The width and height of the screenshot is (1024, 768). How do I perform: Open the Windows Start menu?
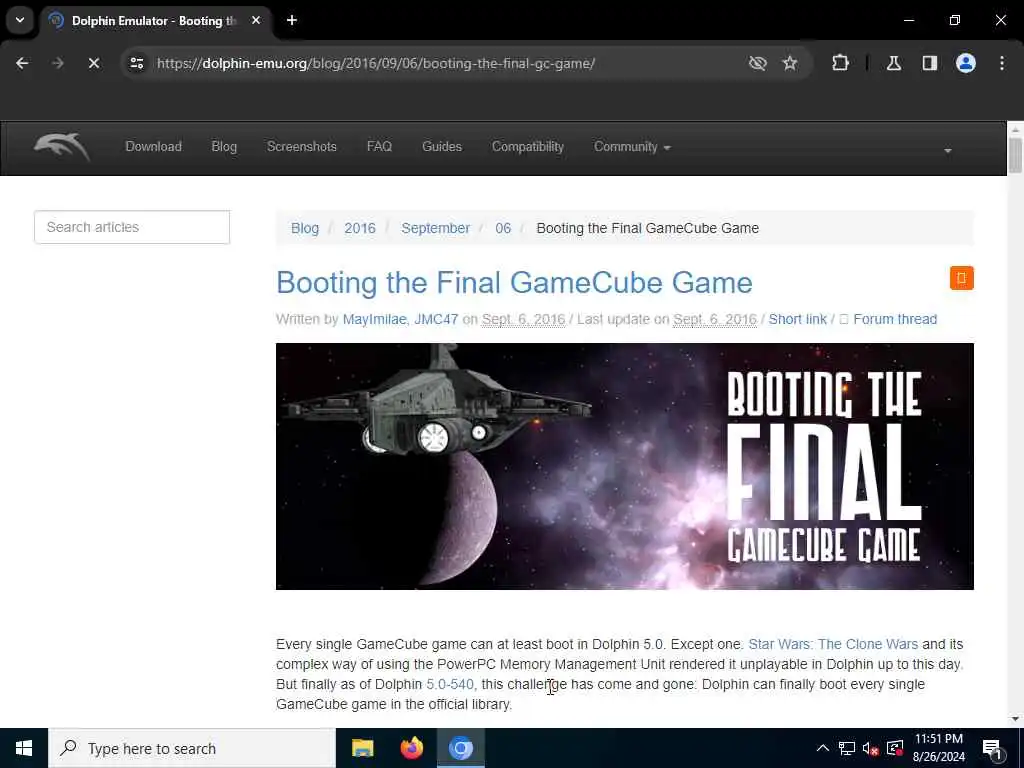[24, 748]
